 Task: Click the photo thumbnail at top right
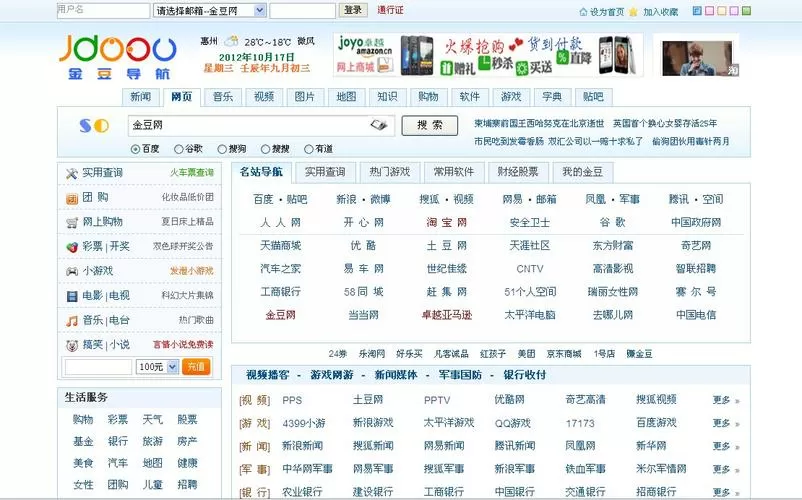(x=697, y=58)
